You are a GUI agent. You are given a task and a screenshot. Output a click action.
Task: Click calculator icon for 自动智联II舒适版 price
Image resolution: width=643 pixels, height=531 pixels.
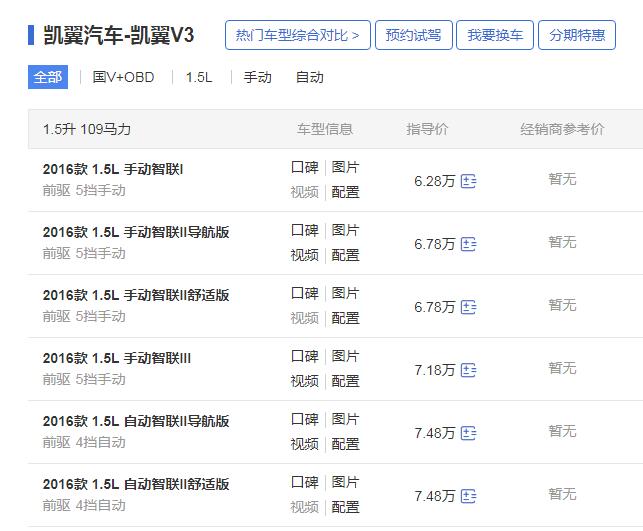point(468,496)
